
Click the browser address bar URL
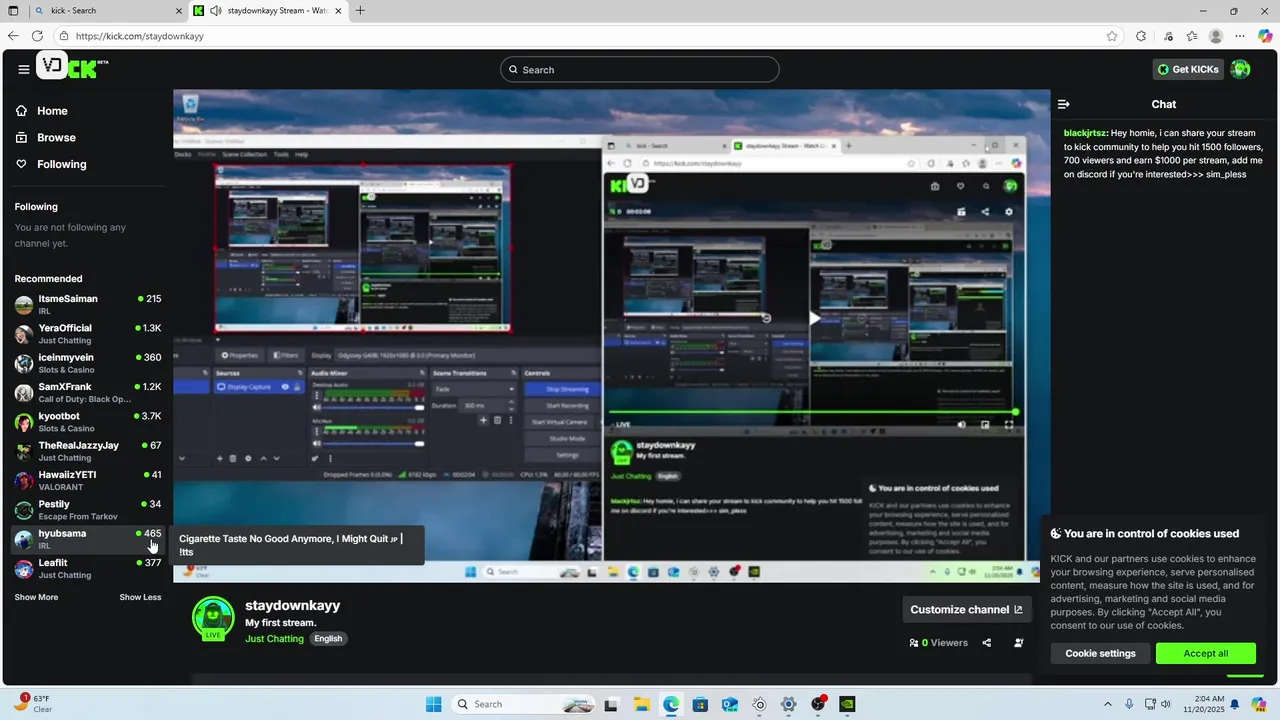pos(139,36)
